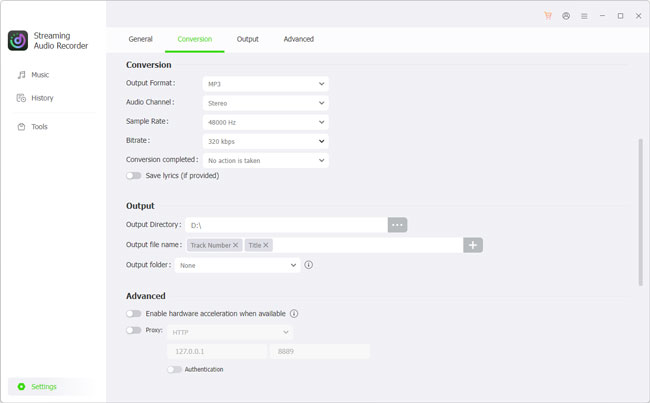Image resolution: width=650 pixels, height=403 pixels.
Task: Open the Conversion completed action dropdown
Action: (266, 160)
